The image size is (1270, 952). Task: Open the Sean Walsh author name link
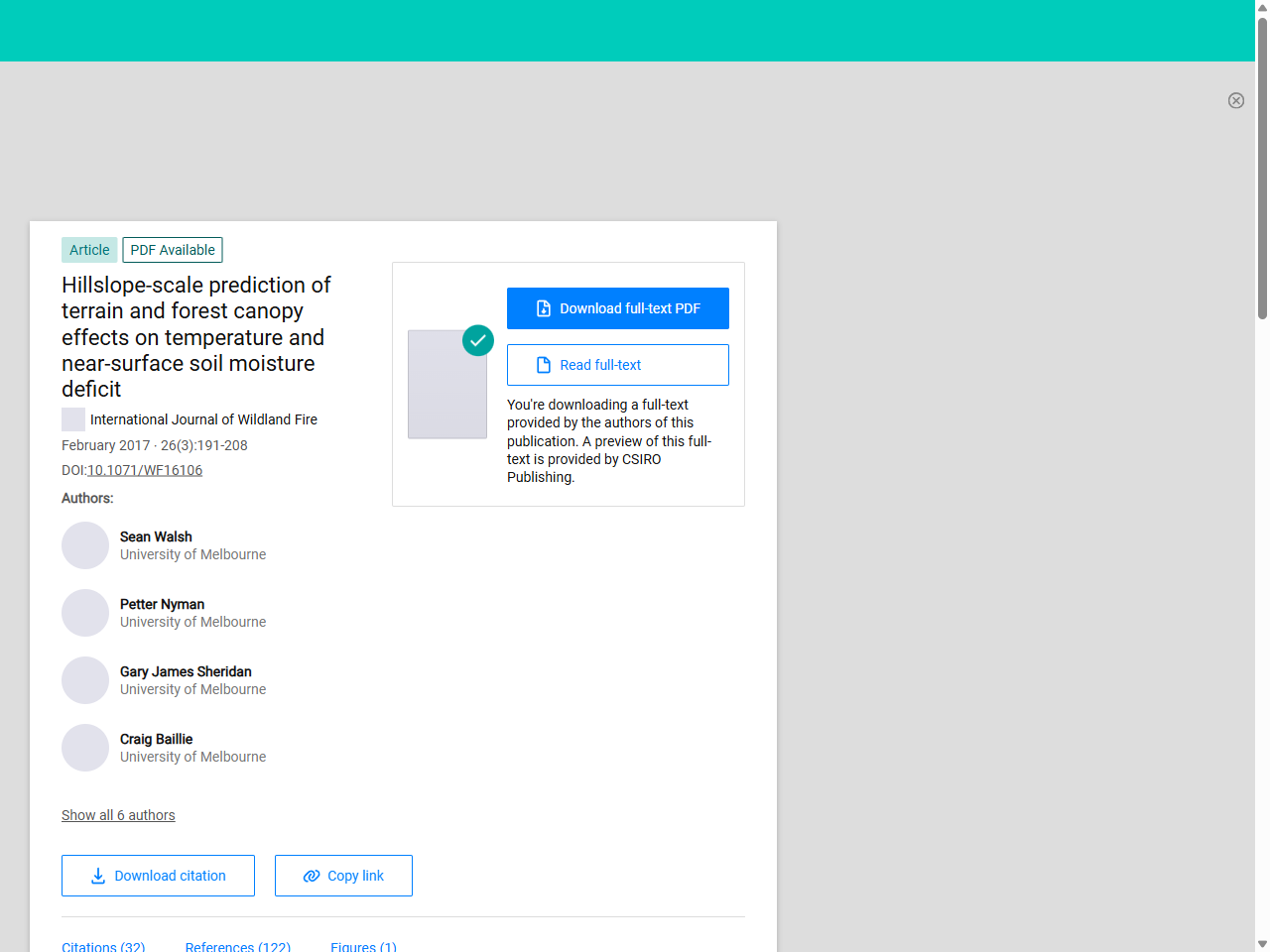pos(156,536)
